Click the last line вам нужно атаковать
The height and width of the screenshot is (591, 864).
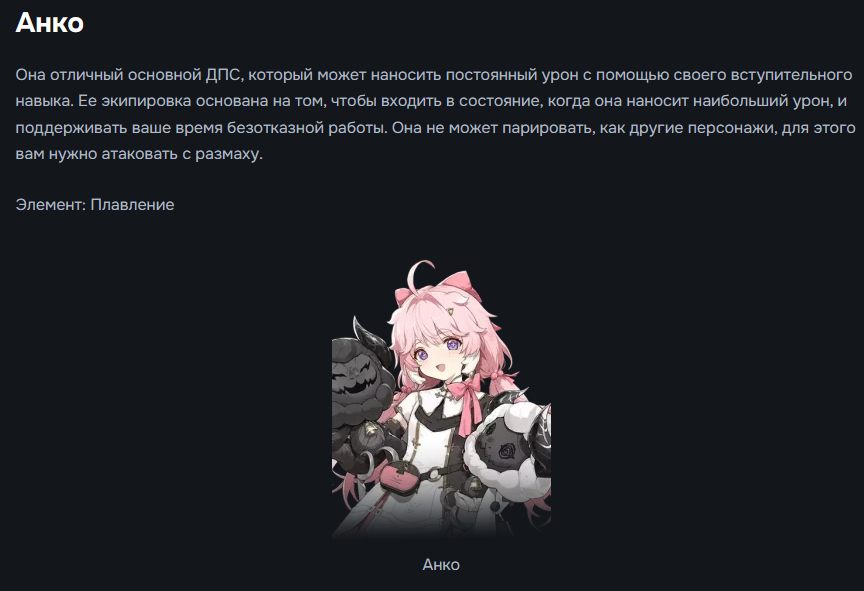point(139,154)
